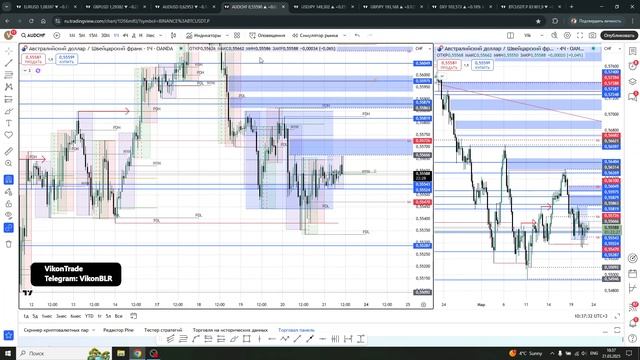This screenshot has height=360, width=640.
Task: Open CHF currency dropdown on left chart
Action: 422,49
